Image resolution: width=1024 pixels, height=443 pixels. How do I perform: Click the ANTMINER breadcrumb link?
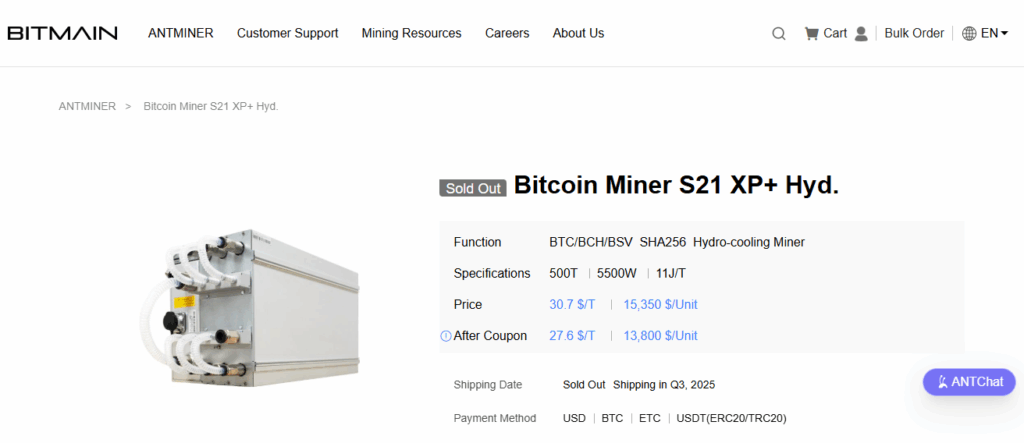click(x=87, y=106)
